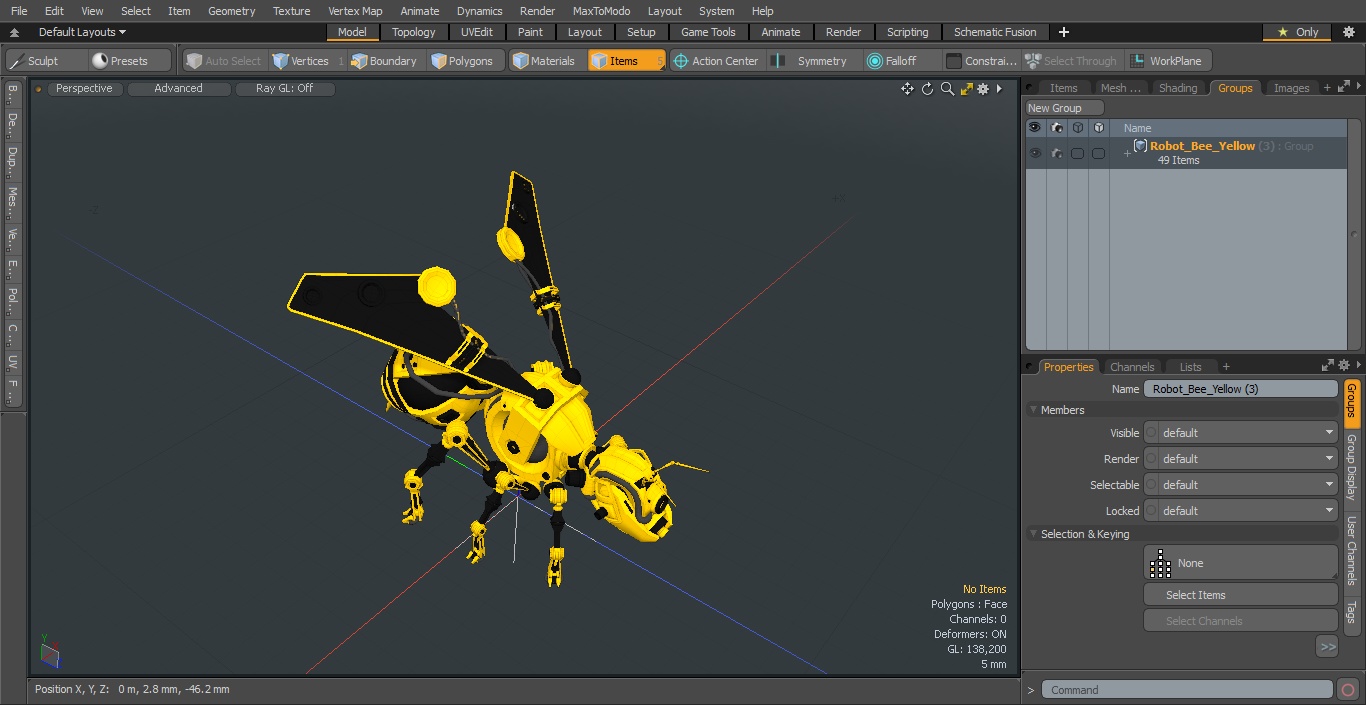The image size is (1366, 705).
Task: Open the Visible dropdown
Action: click(x=1248, y=433)
